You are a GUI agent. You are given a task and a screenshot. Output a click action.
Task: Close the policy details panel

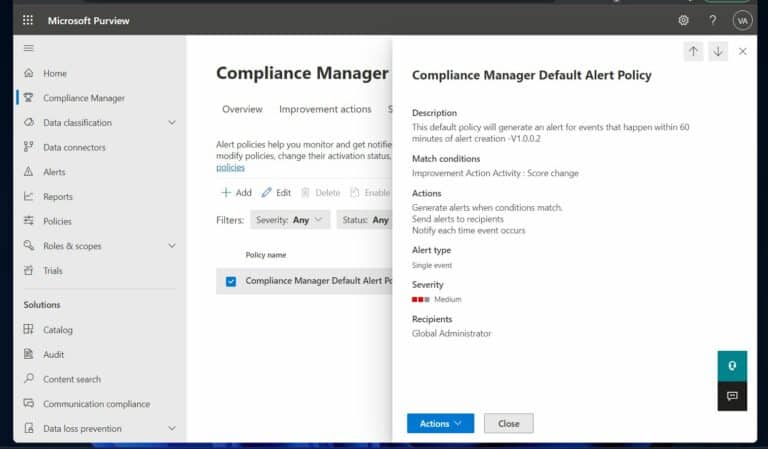pyautogui.click(x=743, y=51)
